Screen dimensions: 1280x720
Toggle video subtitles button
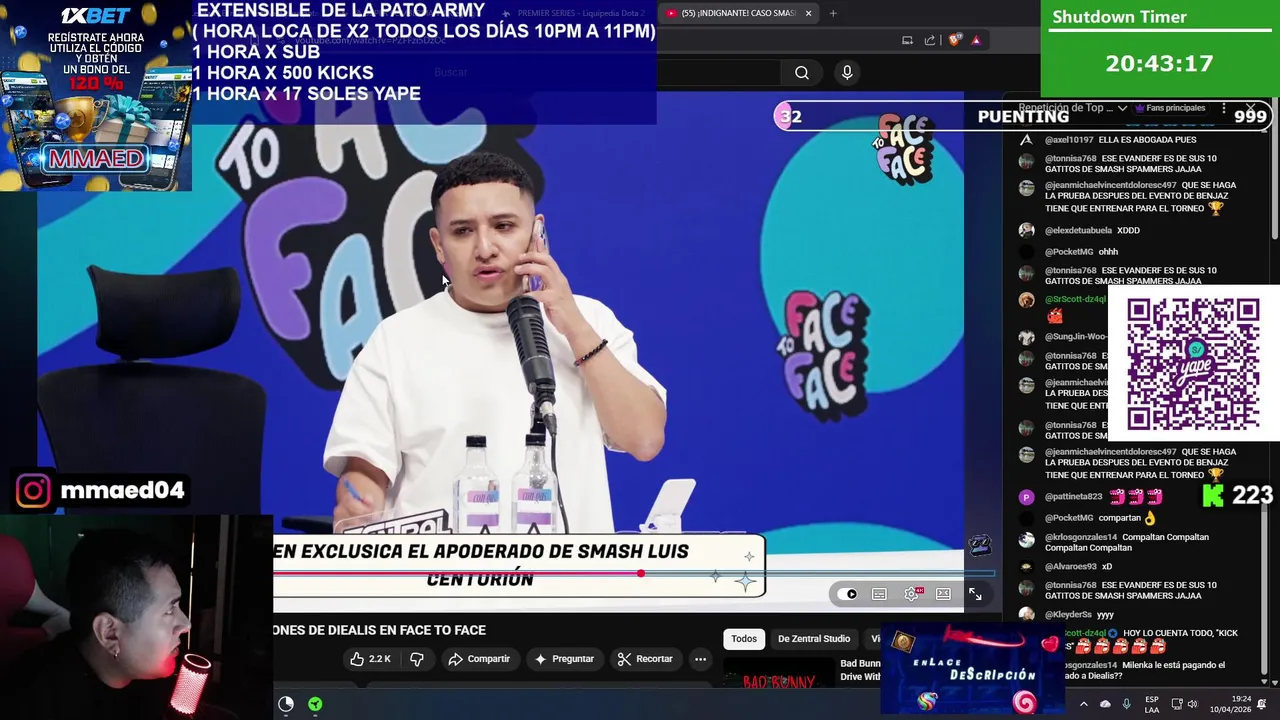click(x=879, y=594)
